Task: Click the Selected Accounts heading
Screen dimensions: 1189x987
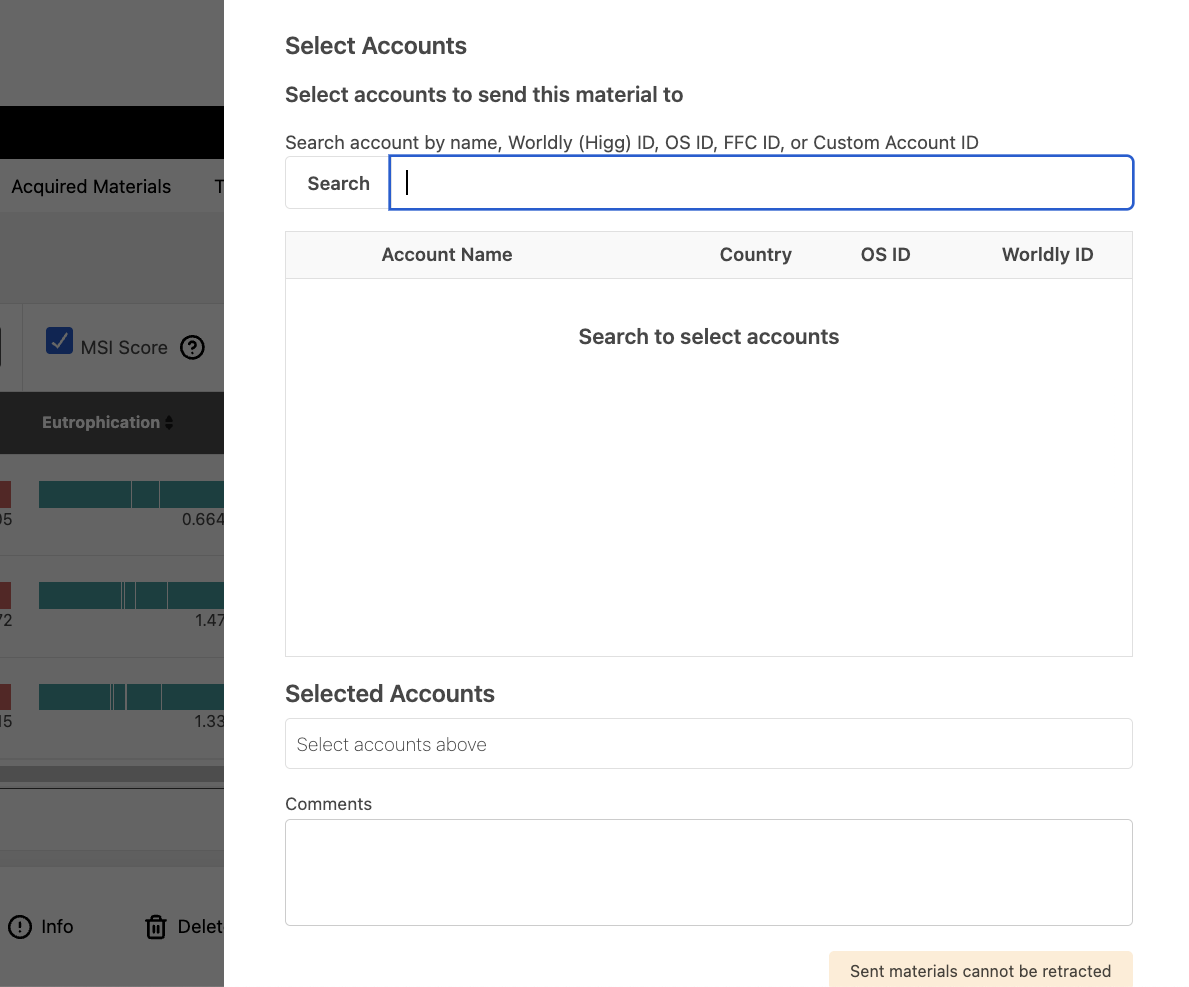Action: click(x=390, y=694)
